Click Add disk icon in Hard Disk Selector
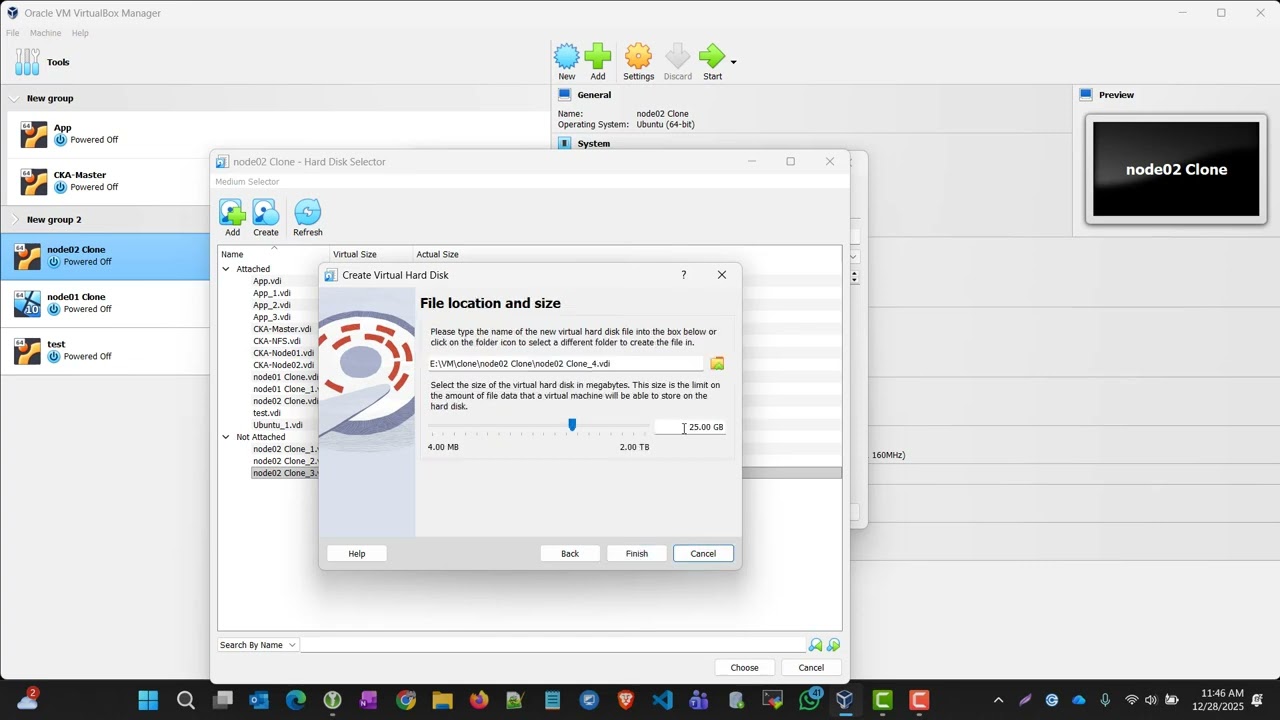Image resolution: width=1280 pixels, height=720 pixels. click(232, 212)
